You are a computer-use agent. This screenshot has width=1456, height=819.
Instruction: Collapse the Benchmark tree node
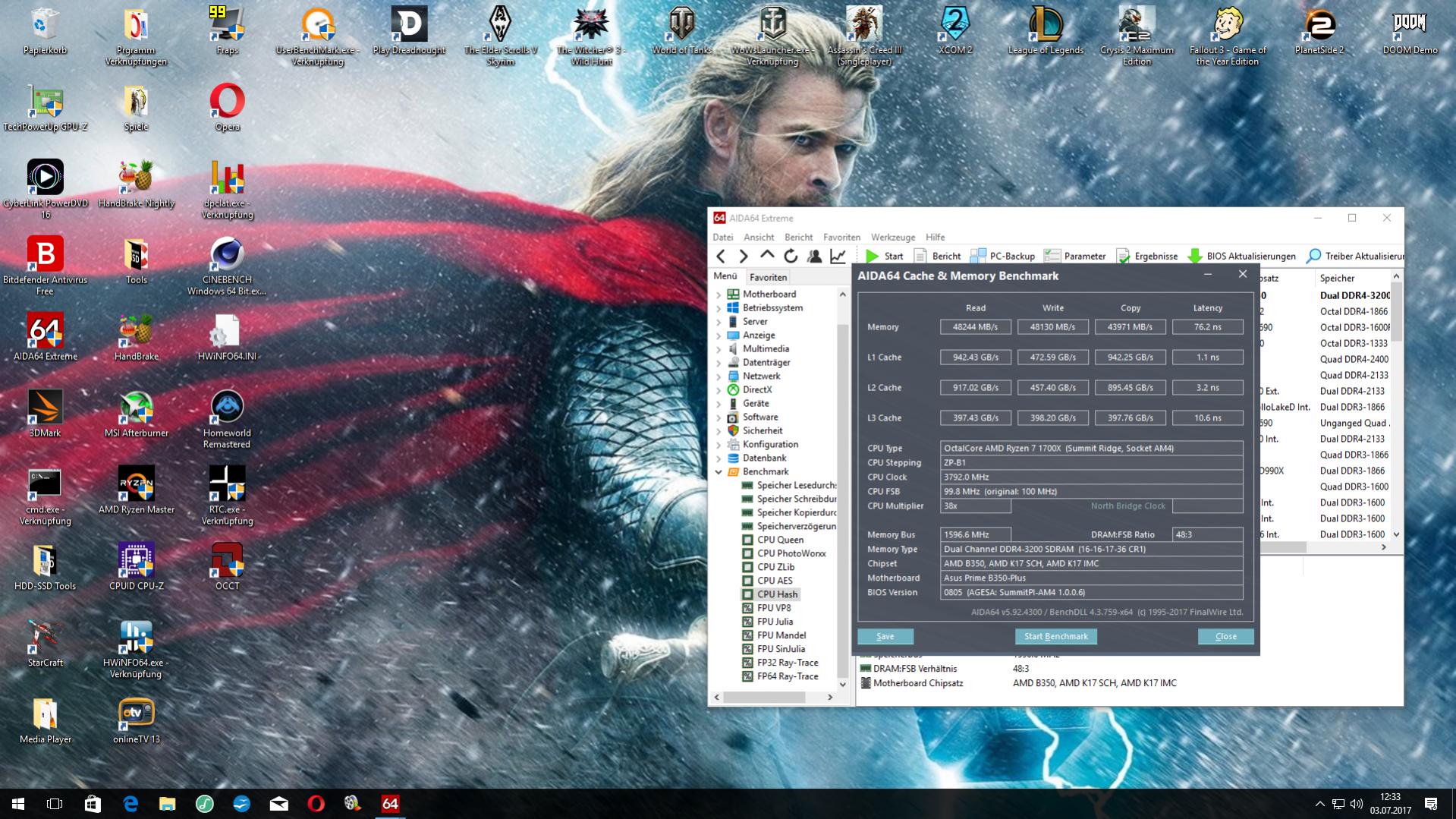tap(719, 472)
